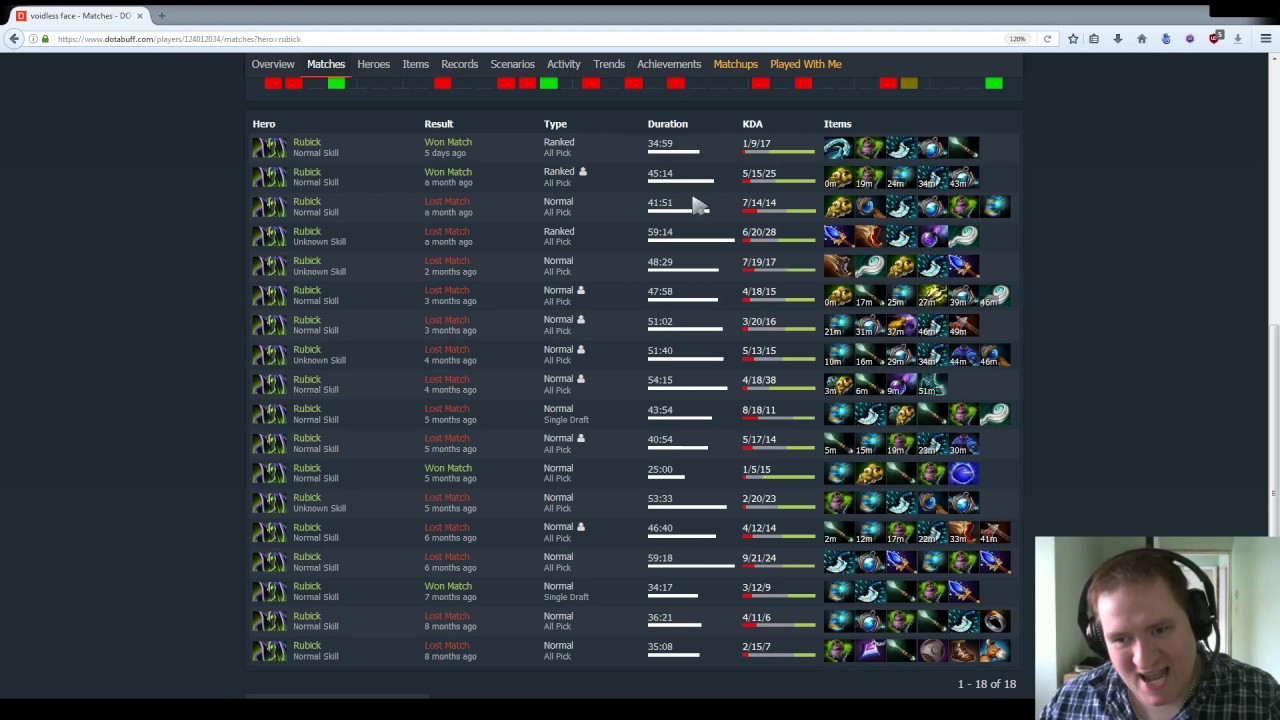Click party icon beside Normal in 51:02 match
Viewport: 1280px width, 720px height.
[x=581, y=320]
